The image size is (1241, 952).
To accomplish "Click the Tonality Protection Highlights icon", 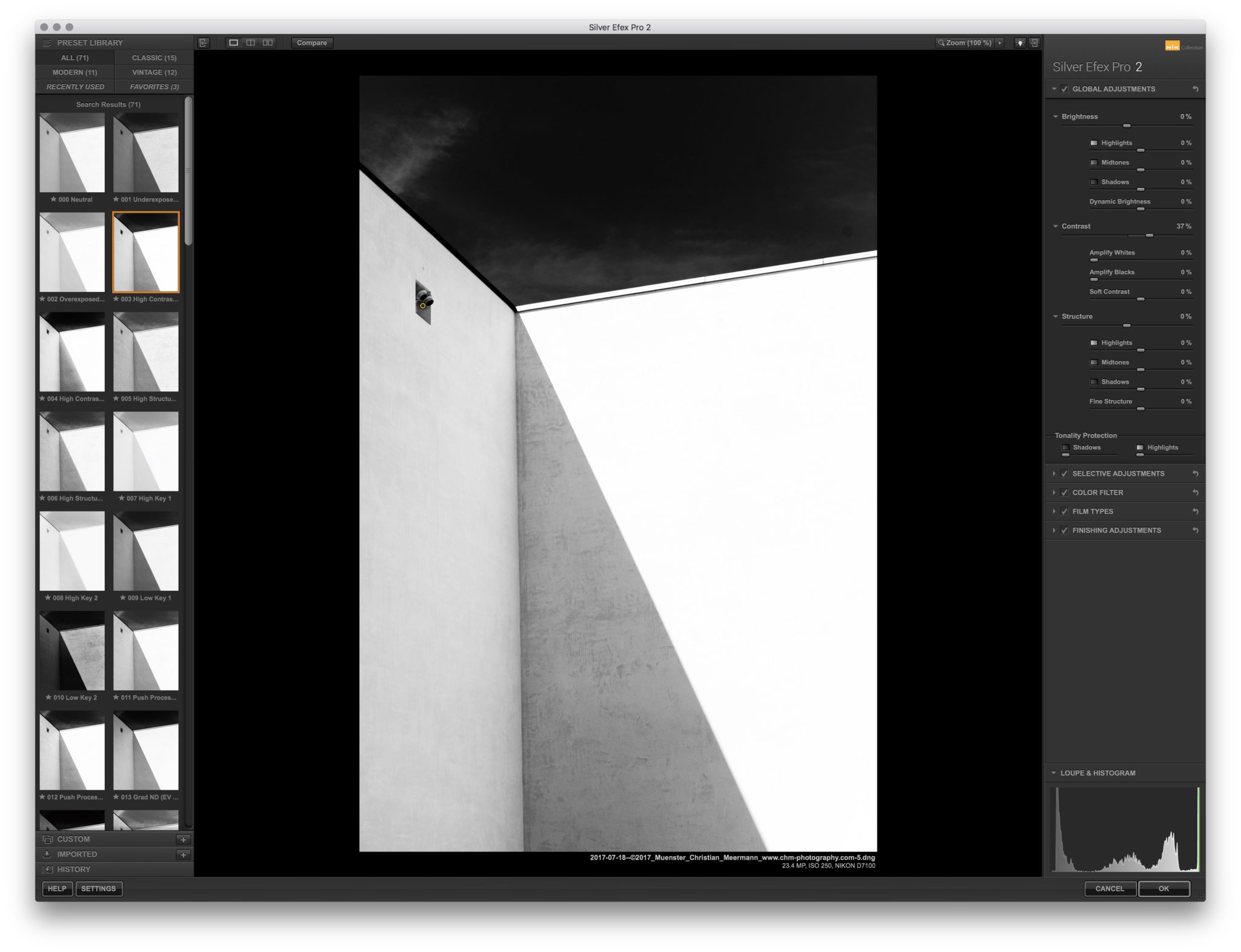I will tap(1140, 448).
